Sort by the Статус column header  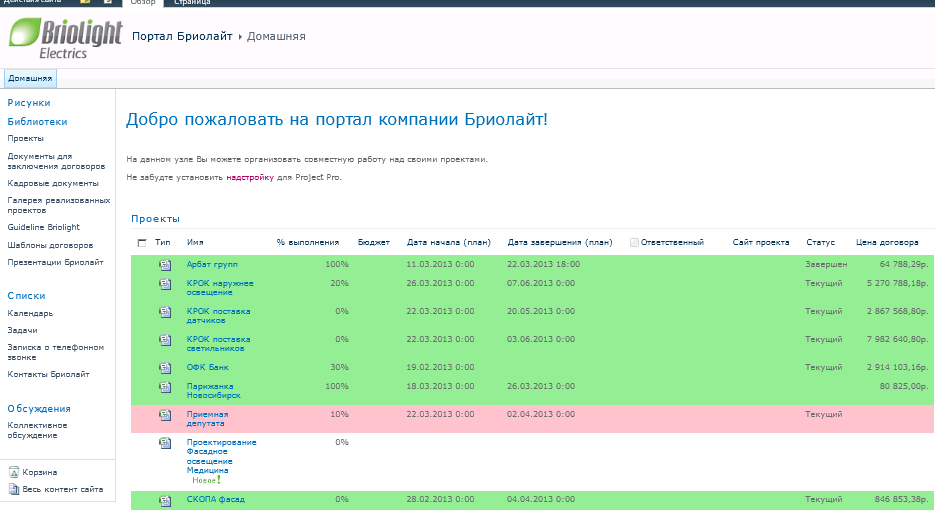tap(821, 242)
